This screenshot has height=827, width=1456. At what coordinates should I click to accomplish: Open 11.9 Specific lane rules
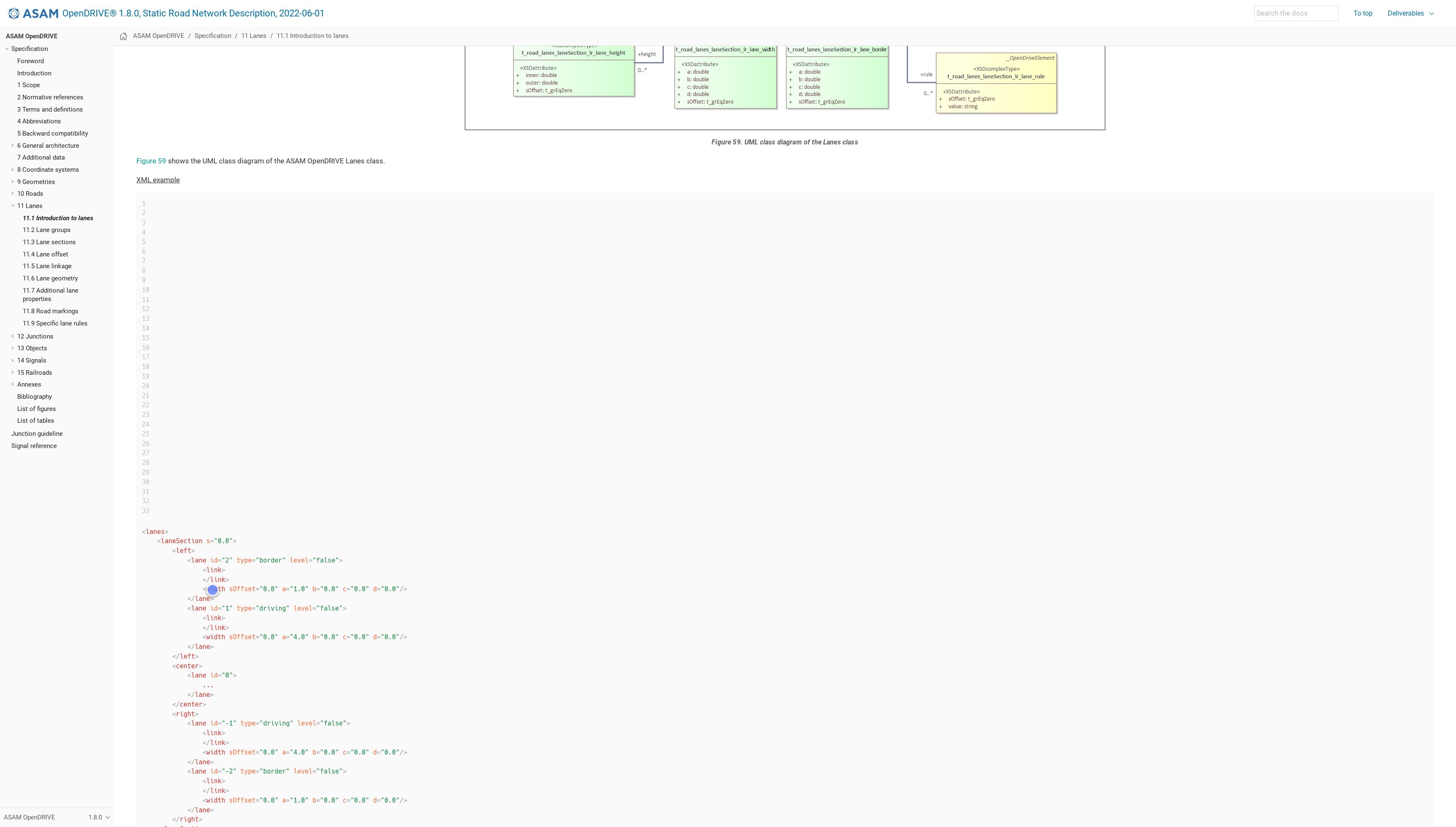pos(55,324)
